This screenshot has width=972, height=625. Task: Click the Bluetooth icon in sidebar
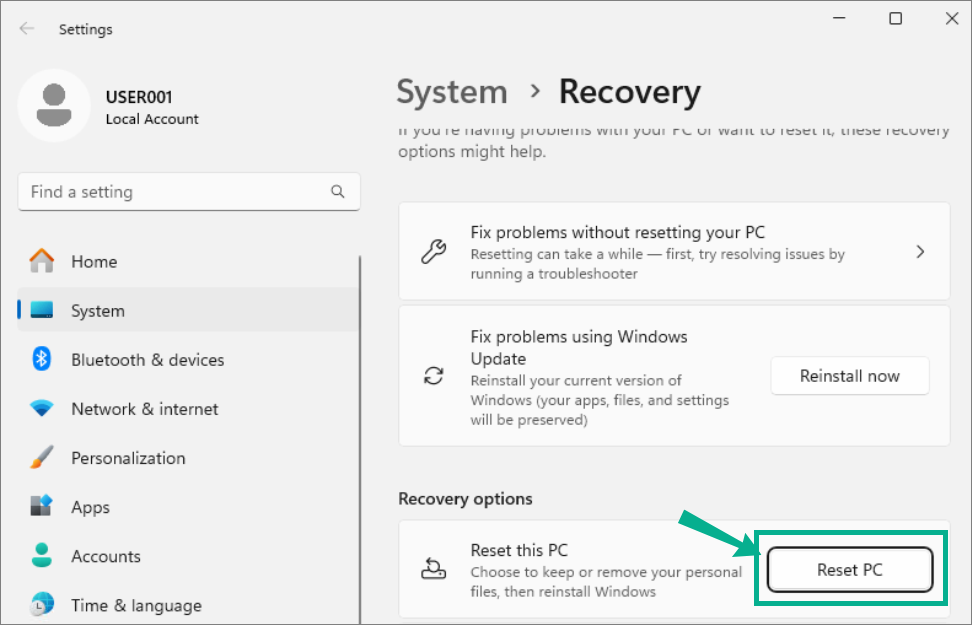click(x=42, y=359)
